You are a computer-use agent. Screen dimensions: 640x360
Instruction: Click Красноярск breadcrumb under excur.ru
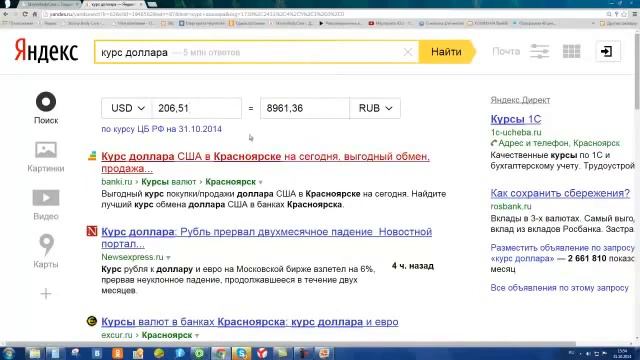coord(167,335)
